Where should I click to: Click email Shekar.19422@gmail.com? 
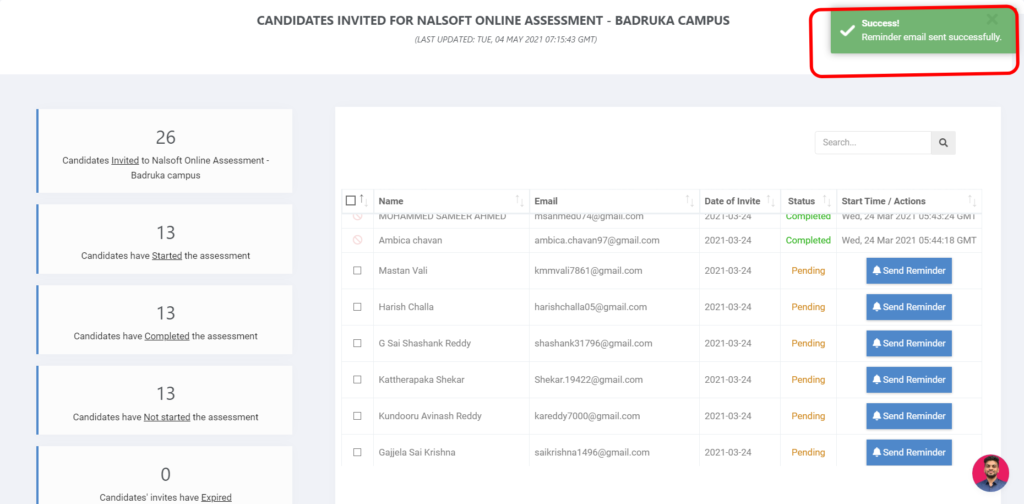coord(589,379)
